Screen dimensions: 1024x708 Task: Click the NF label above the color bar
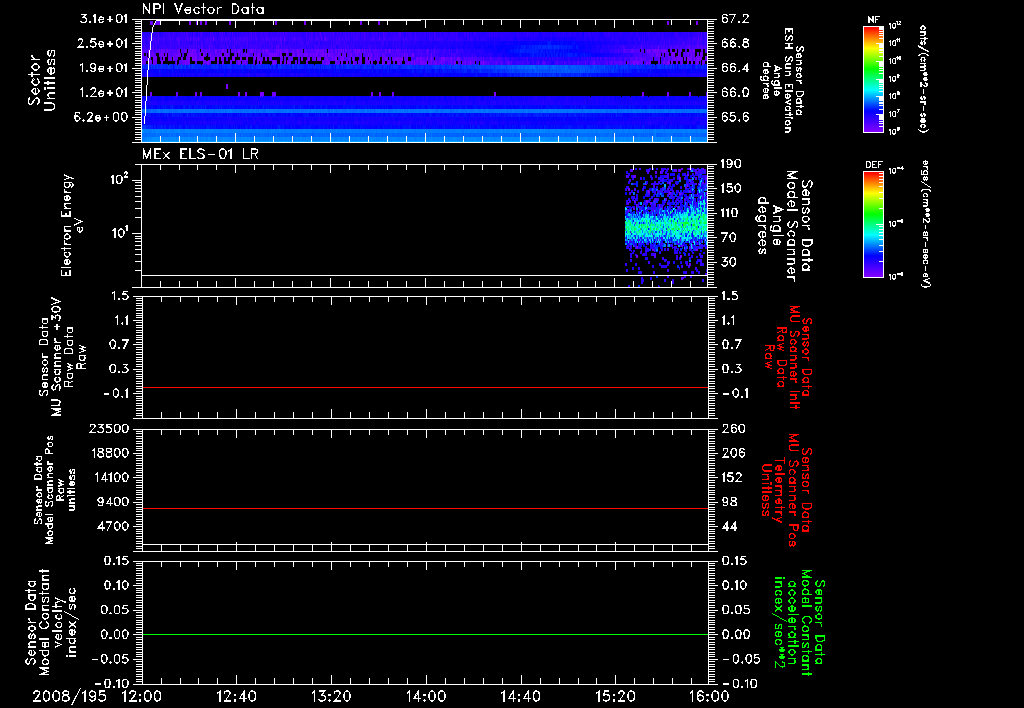click(874, 20)
